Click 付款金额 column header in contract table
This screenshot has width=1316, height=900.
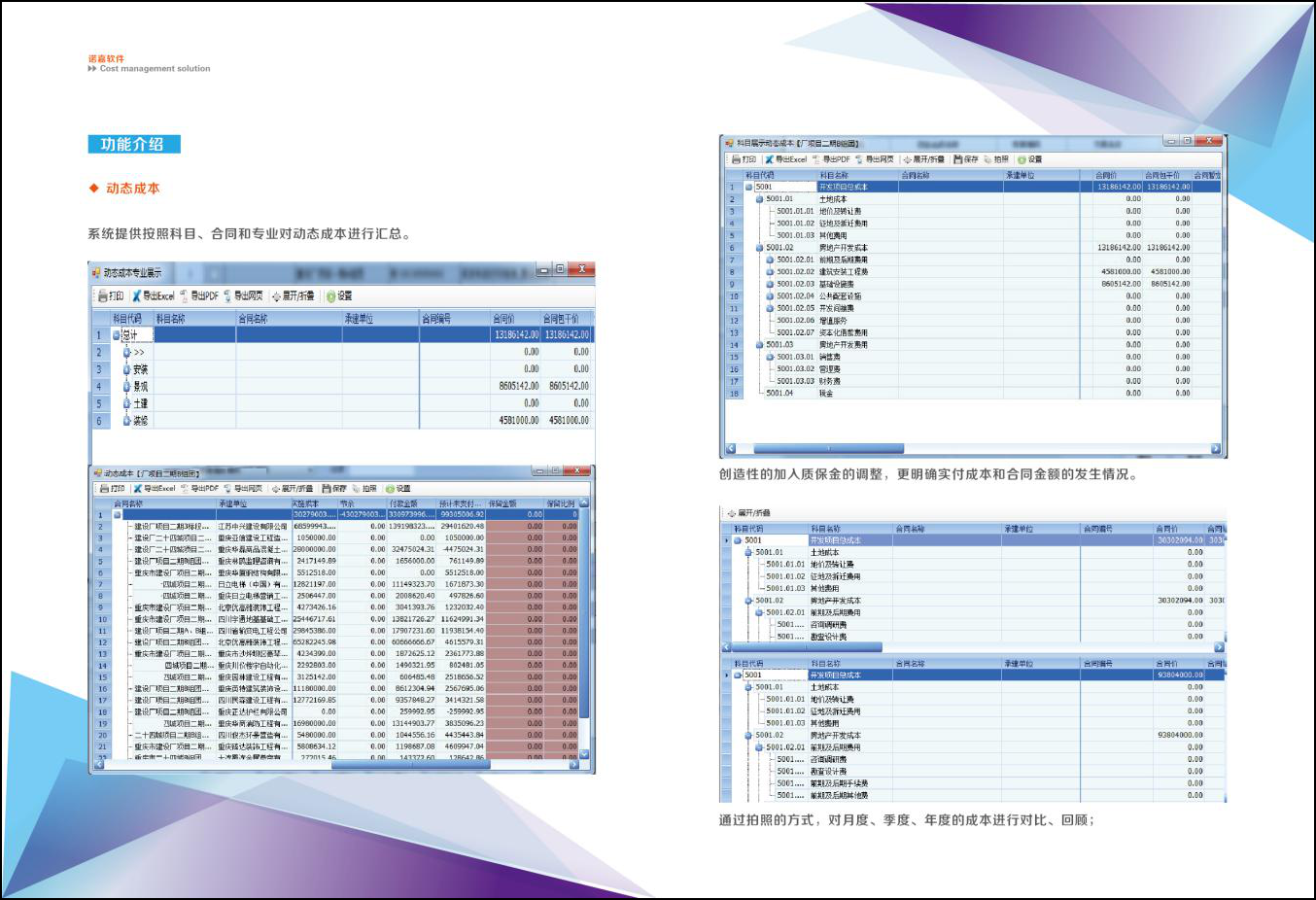click(403, 503)
